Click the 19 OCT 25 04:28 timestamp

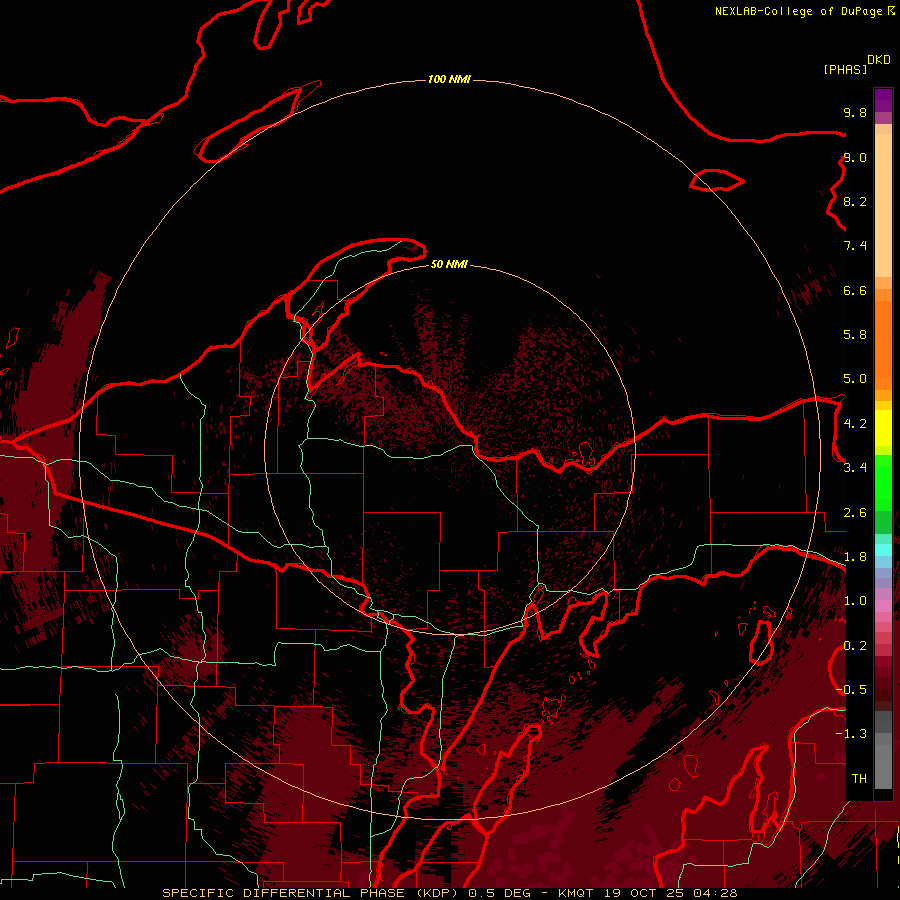pyautogui.click(x=670, y=893)
